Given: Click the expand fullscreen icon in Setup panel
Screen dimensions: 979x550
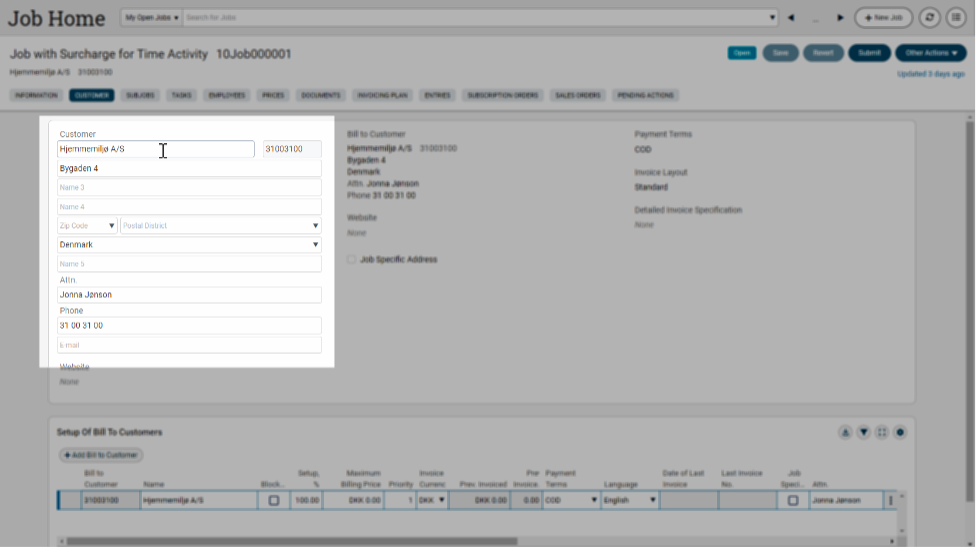Looking at the screenshot, I should pos(881,432).
